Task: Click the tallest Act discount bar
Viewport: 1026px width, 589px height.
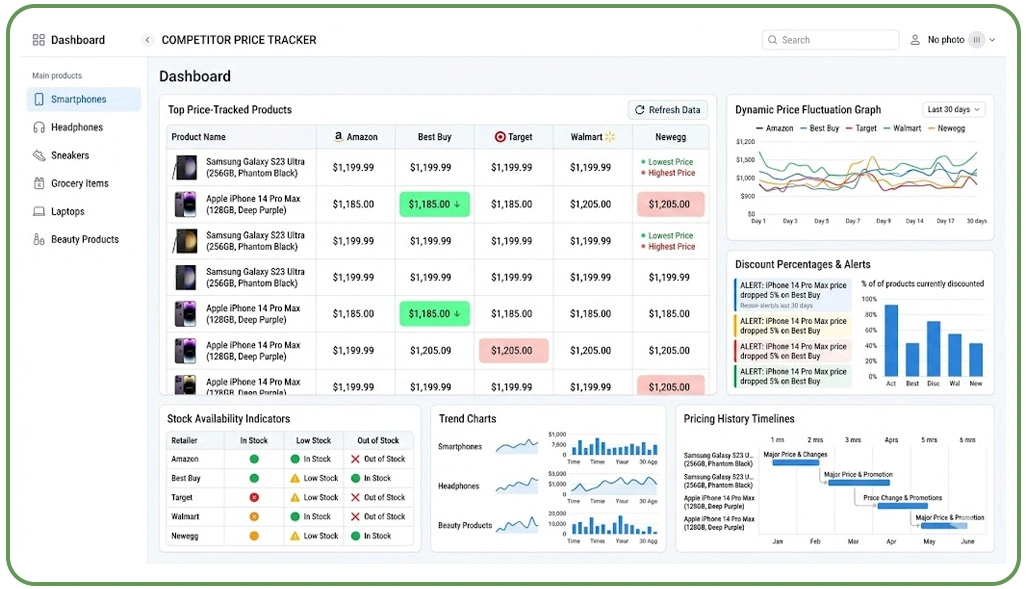Action: click(891, 340)
